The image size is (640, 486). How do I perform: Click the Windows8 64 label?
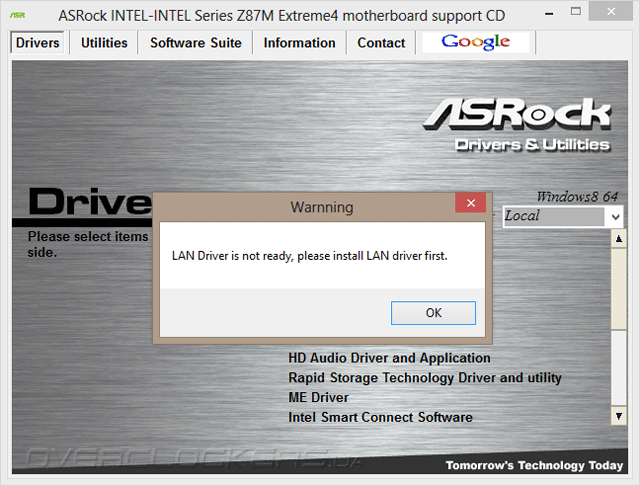tap(577, 197)
